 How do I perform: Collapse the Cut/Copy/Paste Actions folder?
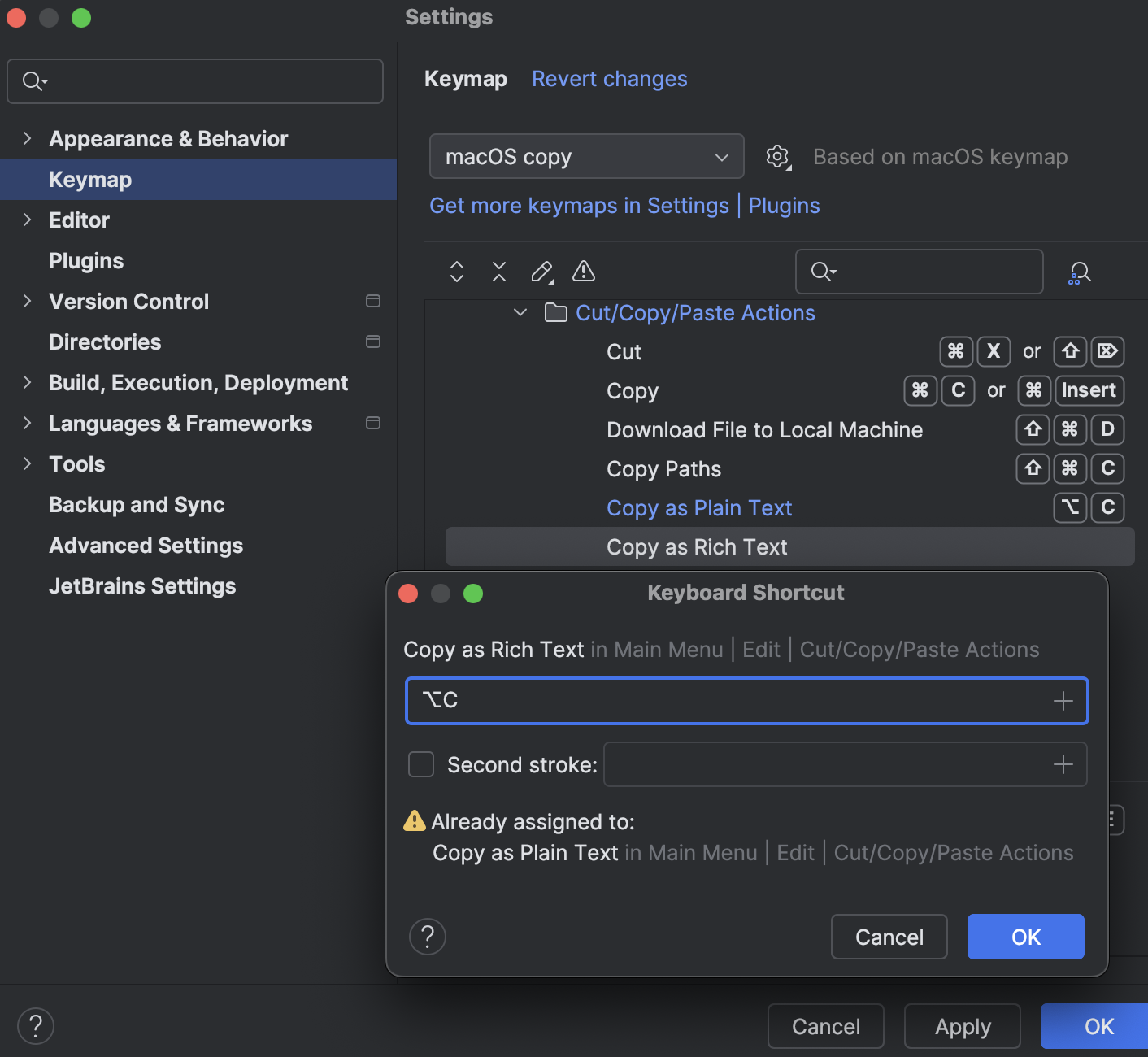click(520, 312)
